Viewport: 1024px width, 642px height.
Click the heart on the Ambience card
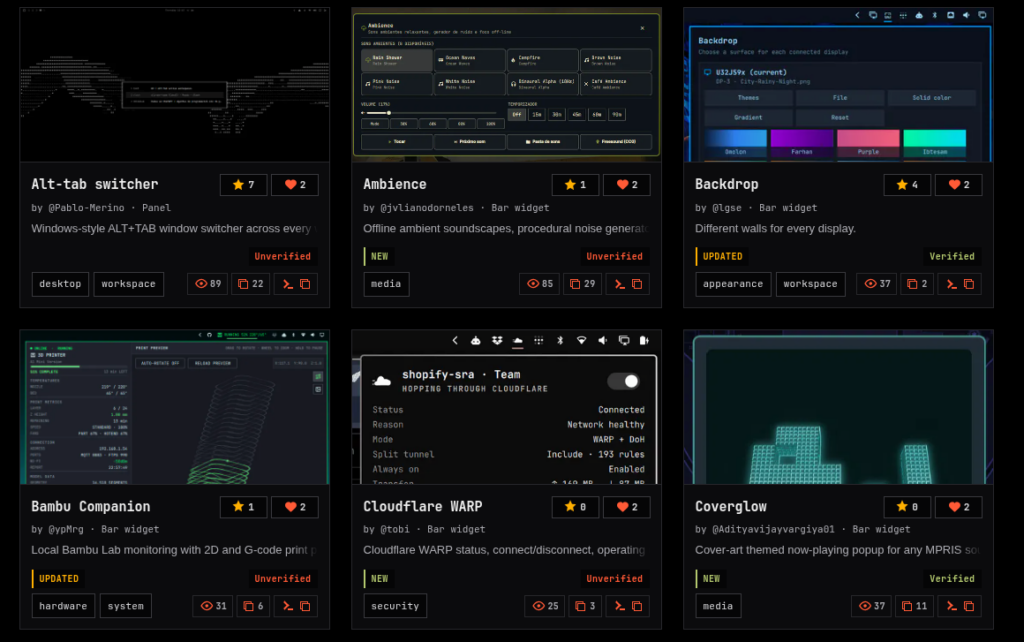pos(626,185)
